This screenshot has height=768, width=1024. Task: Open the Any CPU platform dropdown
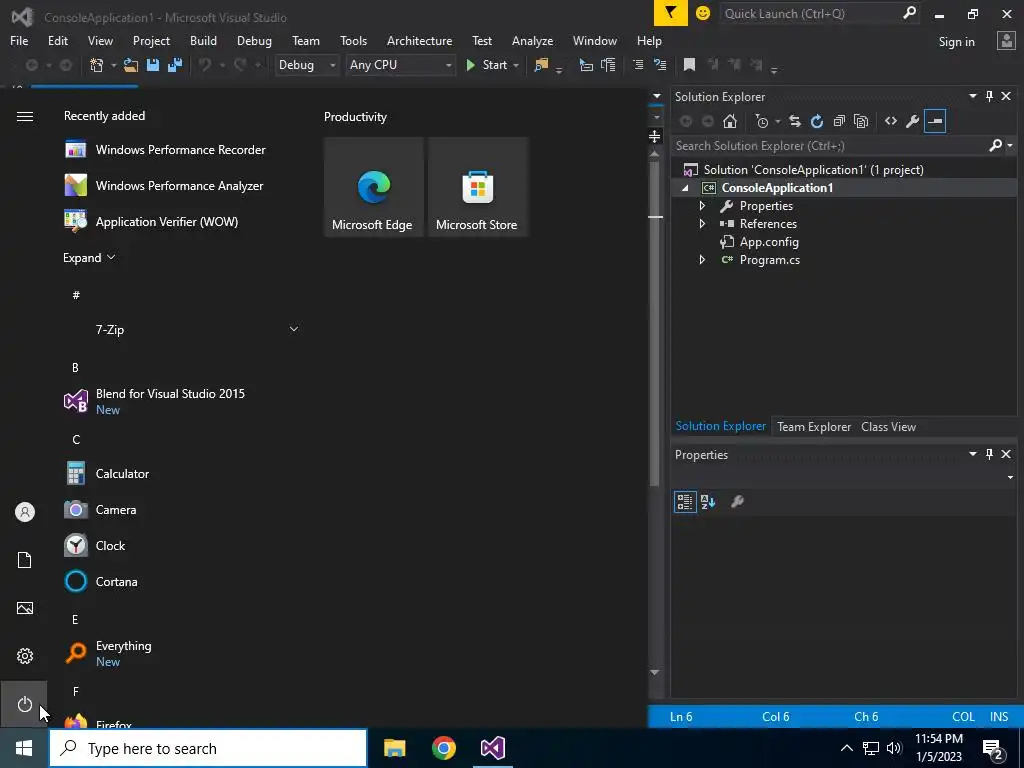(400, 65)
